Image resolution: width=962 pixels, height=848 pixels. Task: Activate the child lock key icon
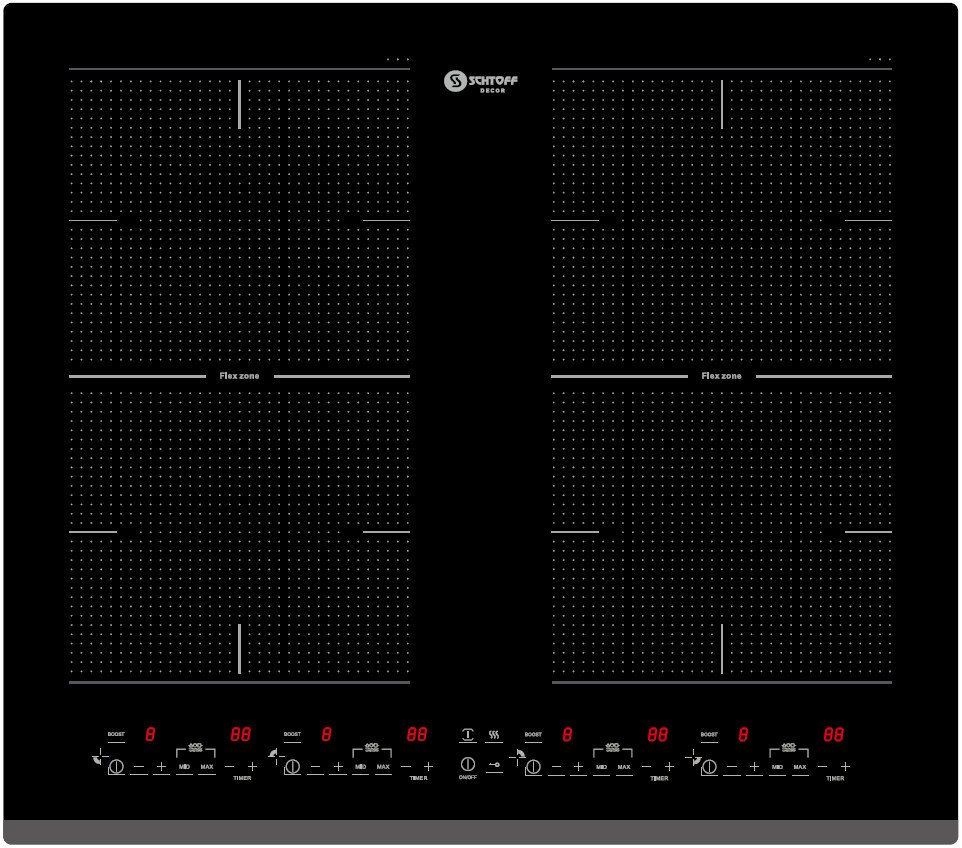click(494, 765)
